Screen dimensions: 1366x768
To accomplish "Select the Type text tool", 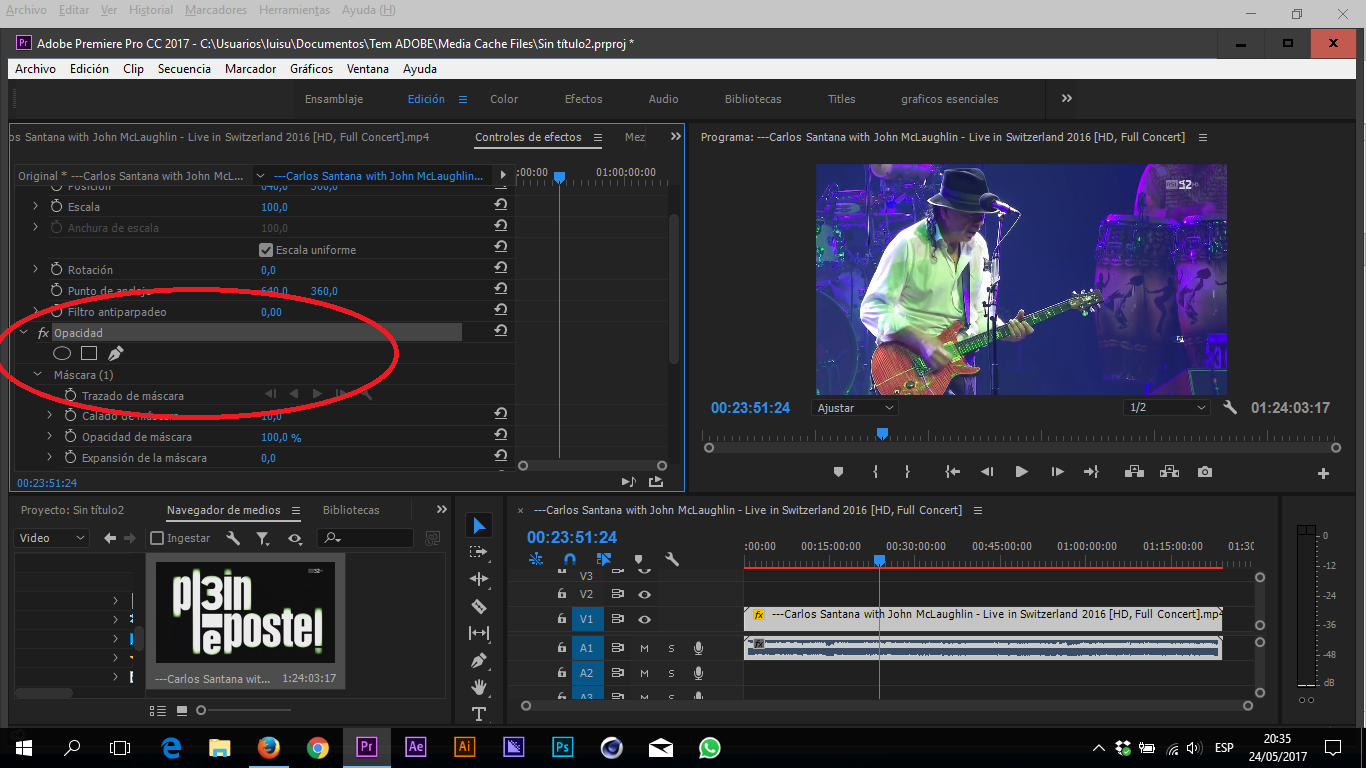I will point(479,713).
